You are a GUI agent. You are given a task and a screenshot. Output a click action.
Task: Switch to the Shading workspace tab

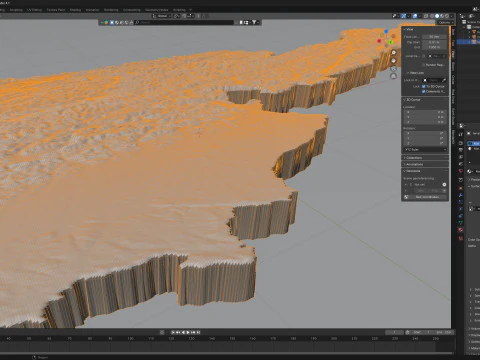pyautogui.click(x=75, y=10)
